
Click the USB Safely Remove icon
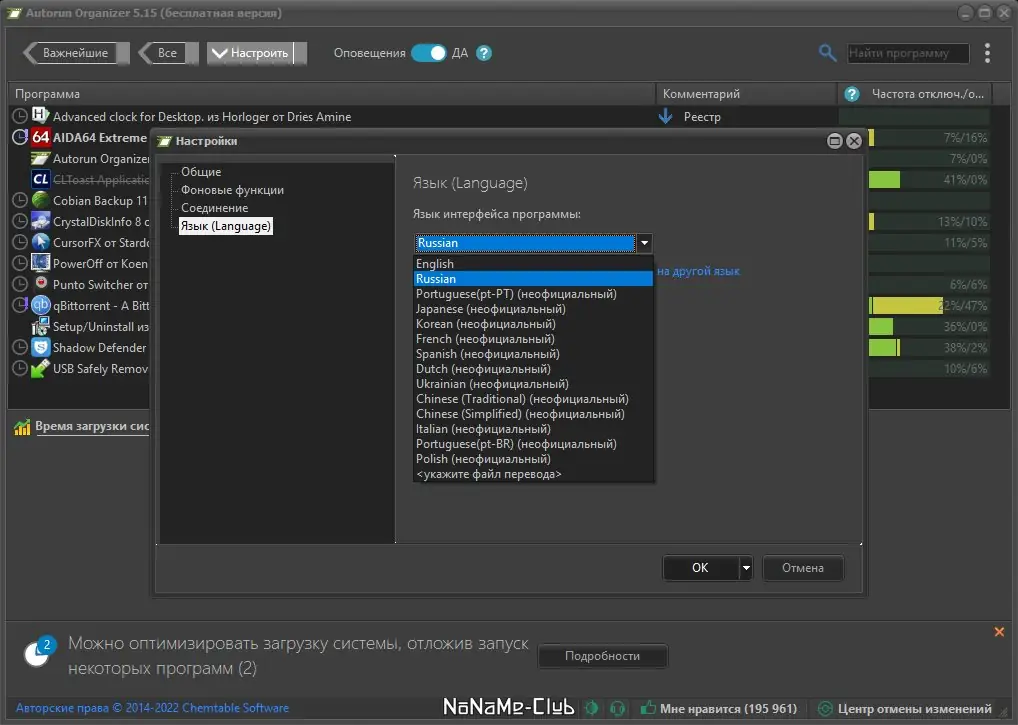[40, 368]
